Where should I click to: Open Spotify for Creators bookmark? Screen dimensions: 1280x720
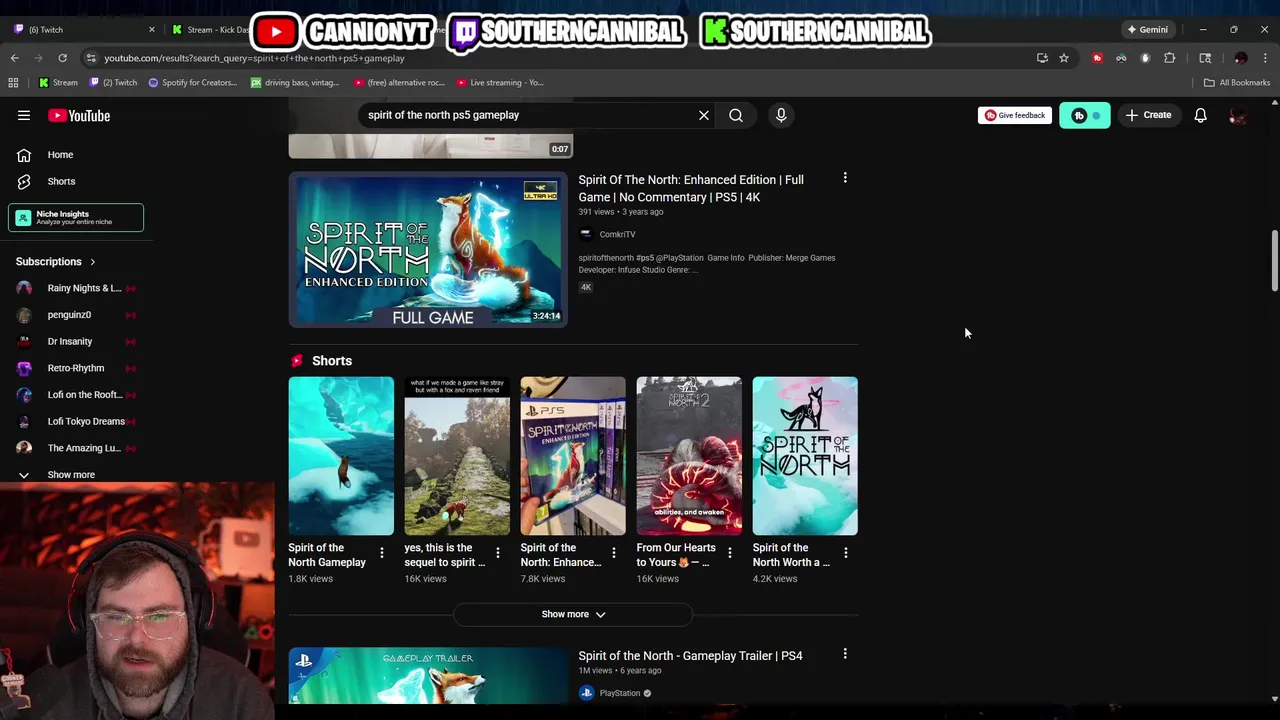193,83
